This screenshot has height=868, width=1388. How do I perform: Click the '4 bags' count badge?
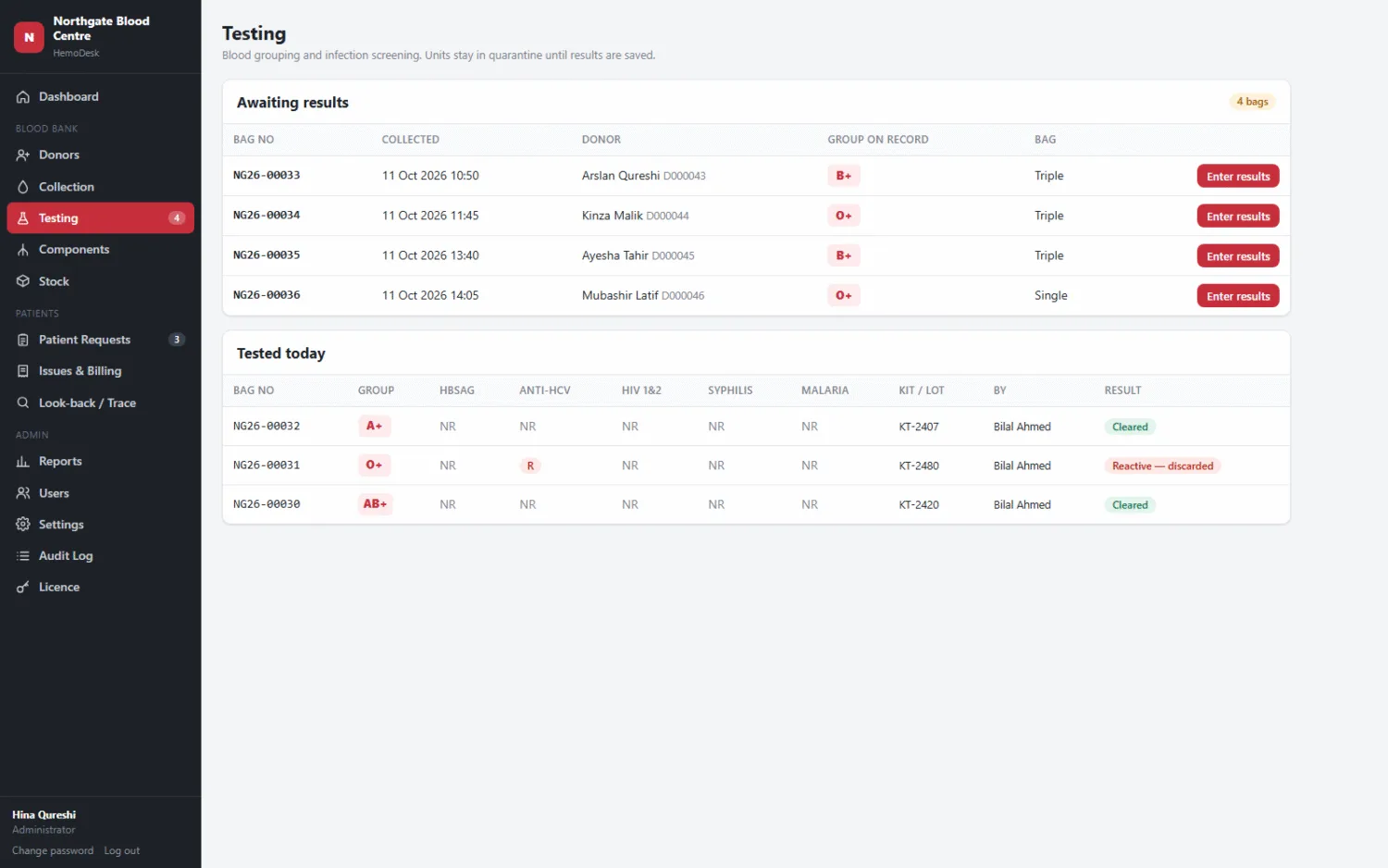pos(1252,102)
